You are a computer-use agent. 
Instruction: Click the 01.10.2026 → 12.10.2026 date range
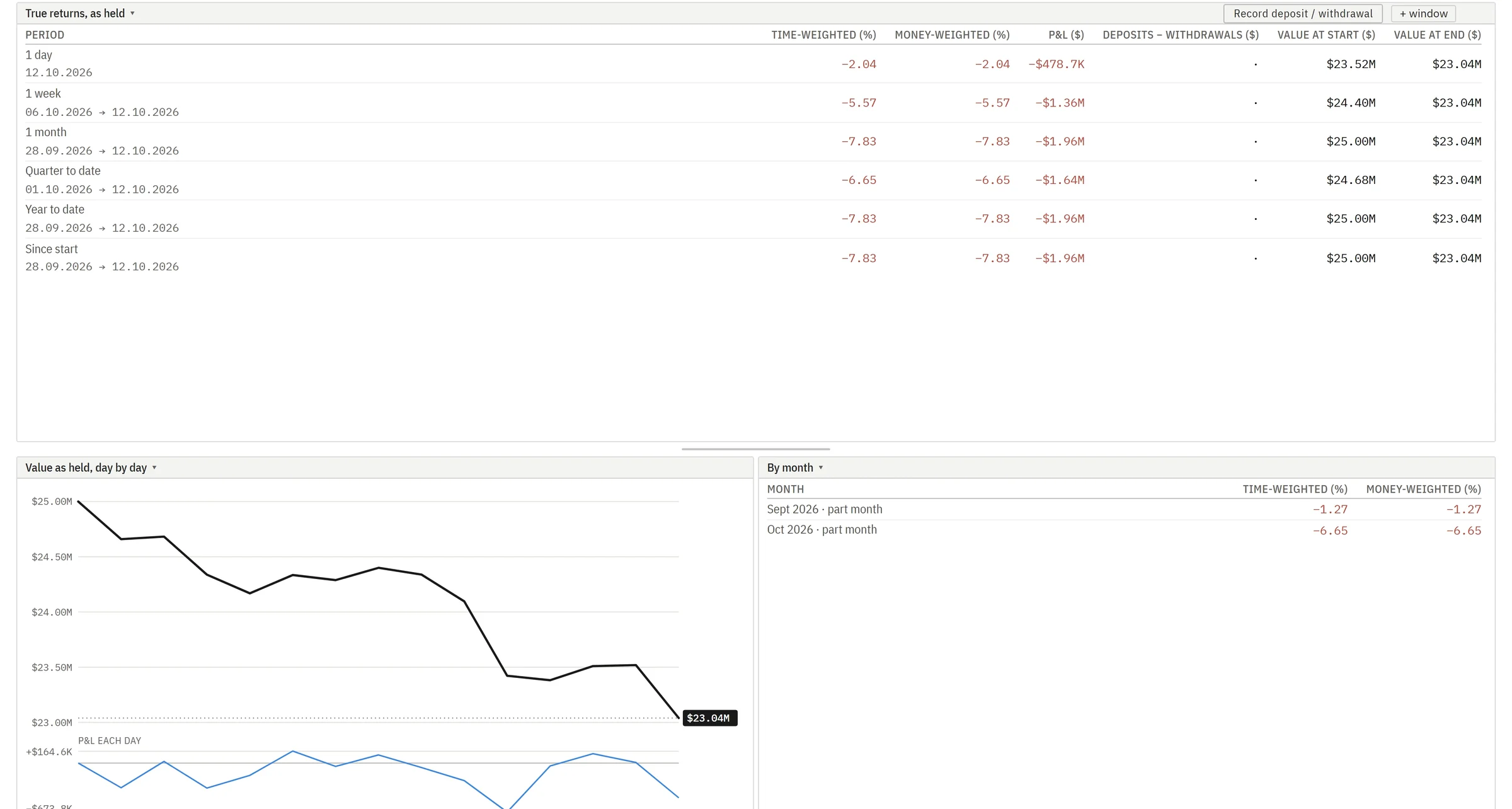click(102, 190)
